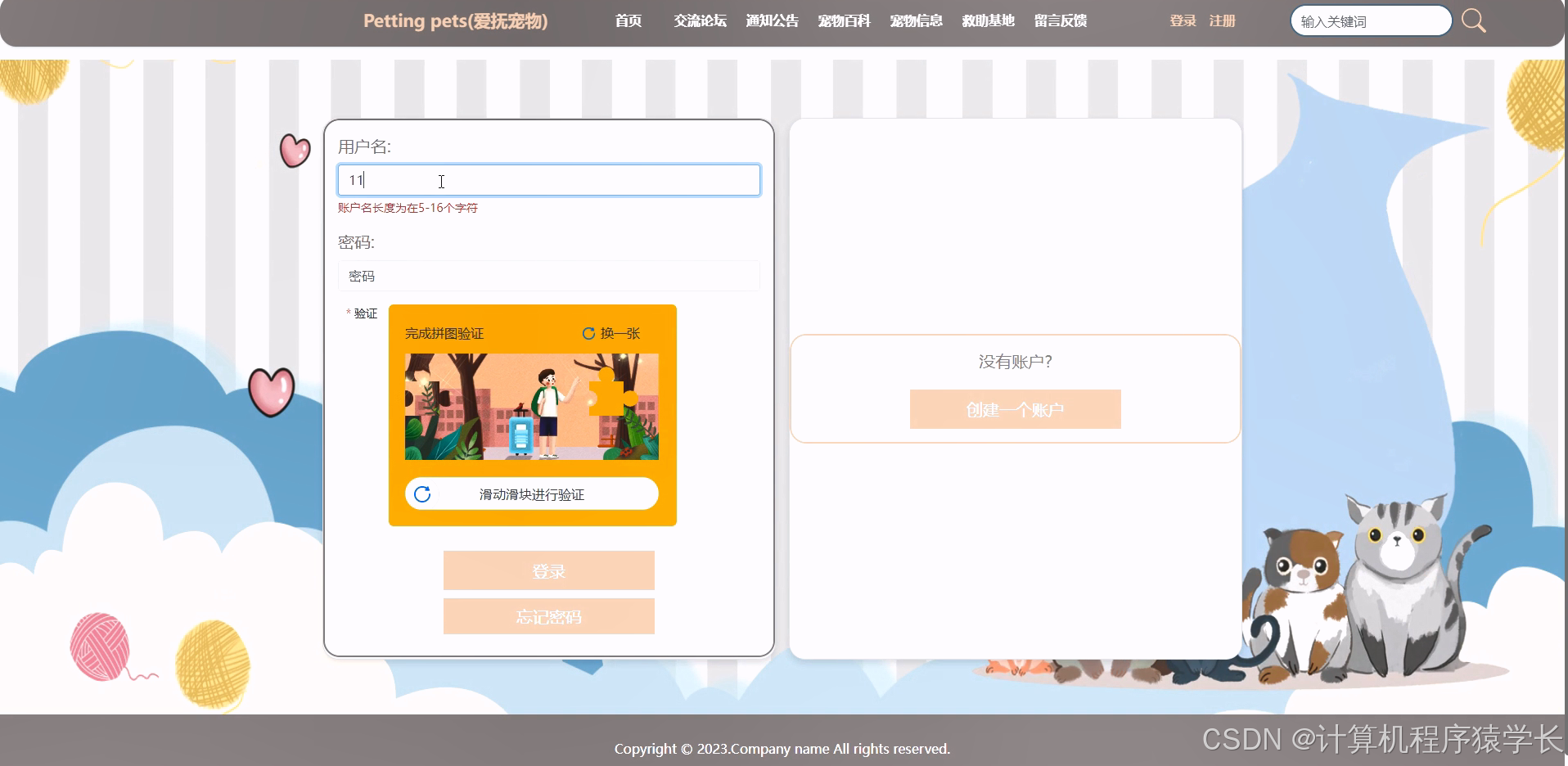Click 创建一个账户 button
Screen dimensions: 1568x766
(1016, 409)
